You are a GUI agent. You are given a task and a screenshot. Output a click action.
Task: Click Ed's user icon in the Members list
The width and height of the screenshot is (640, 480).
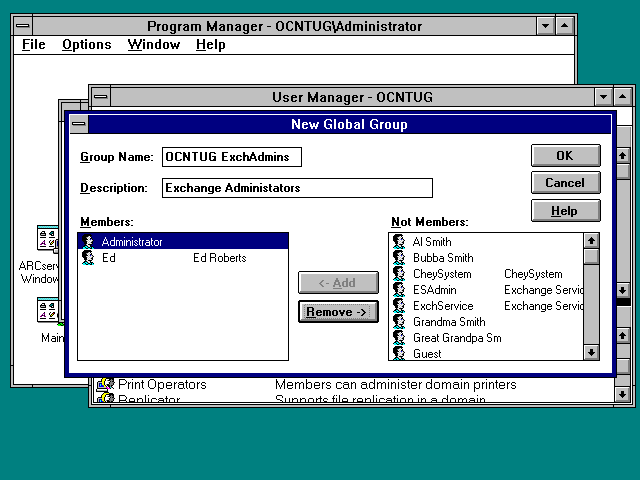88,258
